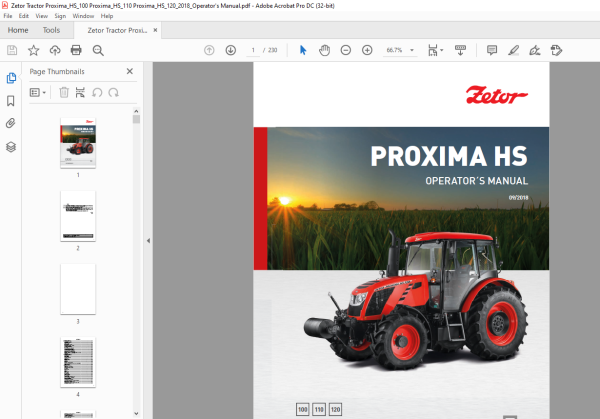Screen dimensions: 600x419
Task: Show the Page Thumbnails panel icon
Action: coord(11,78)
